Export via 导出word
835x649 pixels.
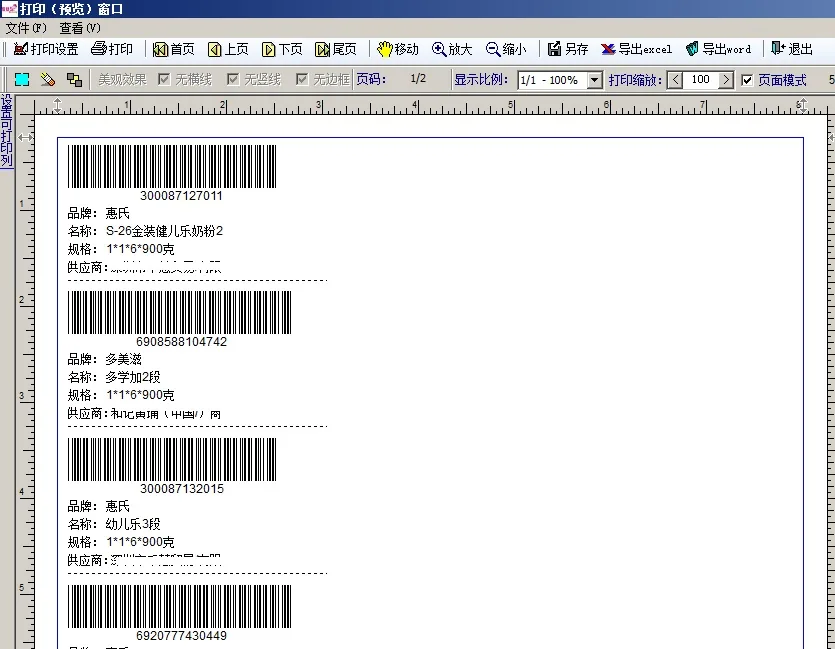(718, 49)
